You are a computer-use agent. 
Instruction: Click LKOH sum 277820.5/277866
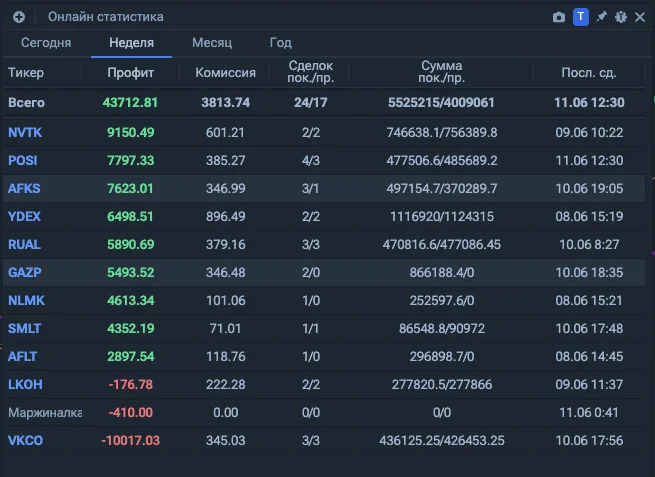pos(442,385)
